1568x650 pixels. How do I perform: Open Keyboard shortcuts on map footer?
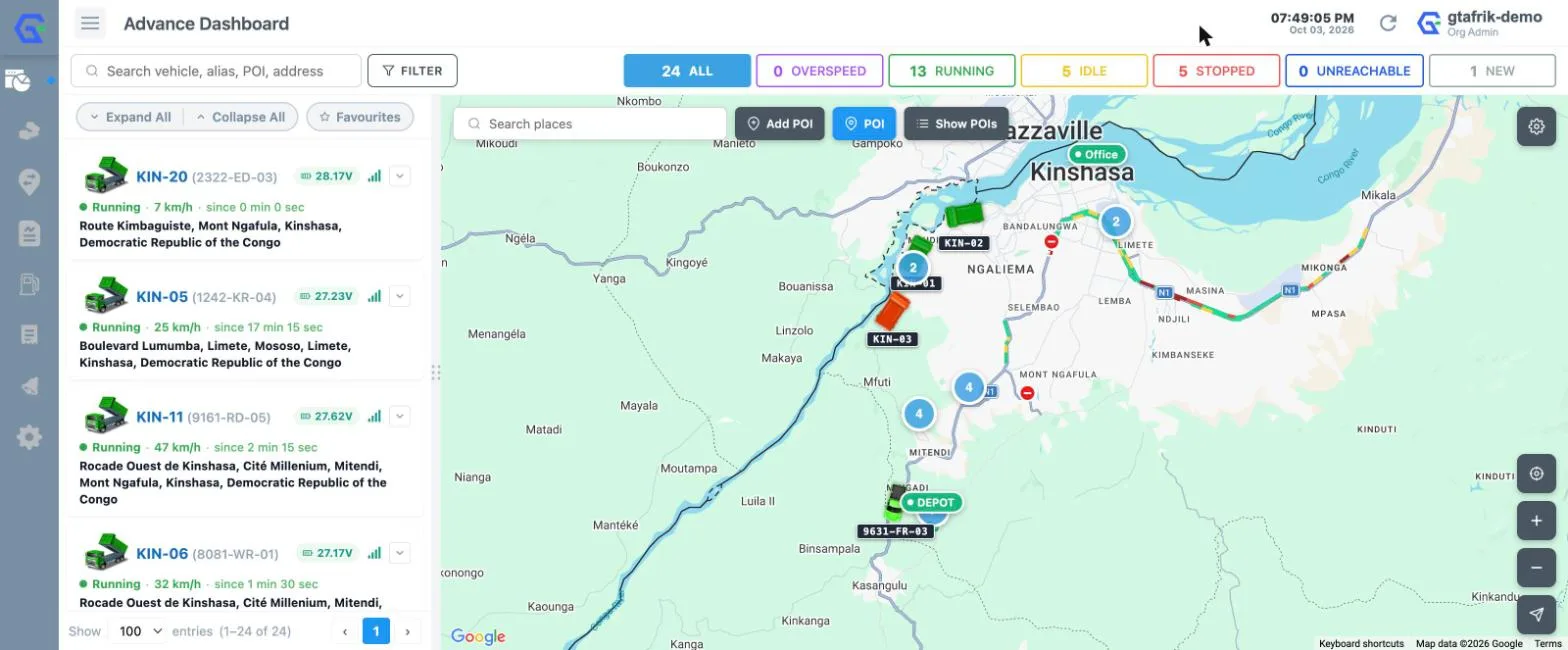coord(1361,644)
